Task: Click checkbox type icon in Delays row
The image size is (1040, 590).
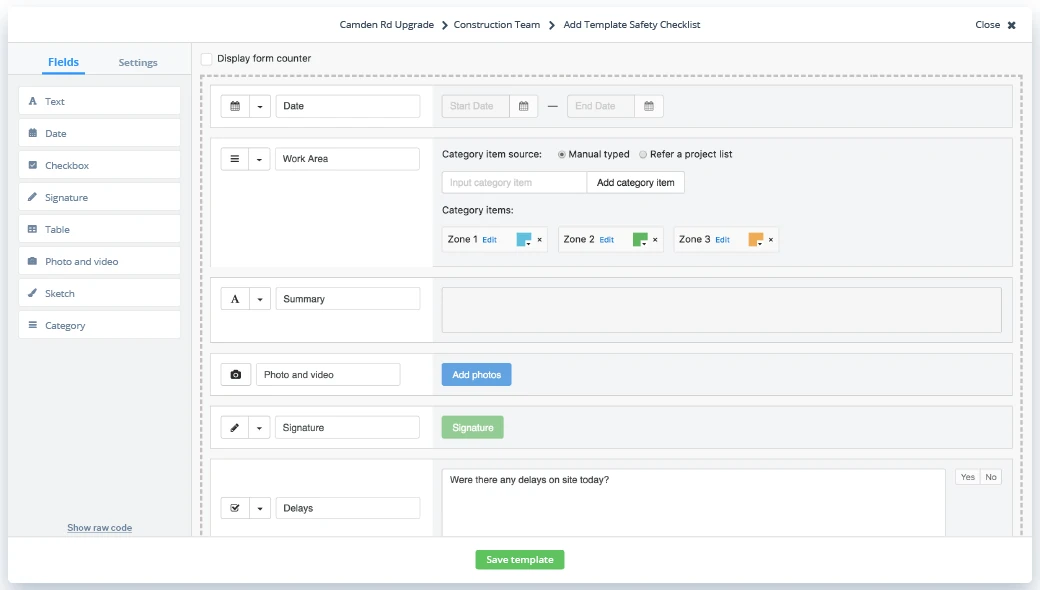Action: 235,508
